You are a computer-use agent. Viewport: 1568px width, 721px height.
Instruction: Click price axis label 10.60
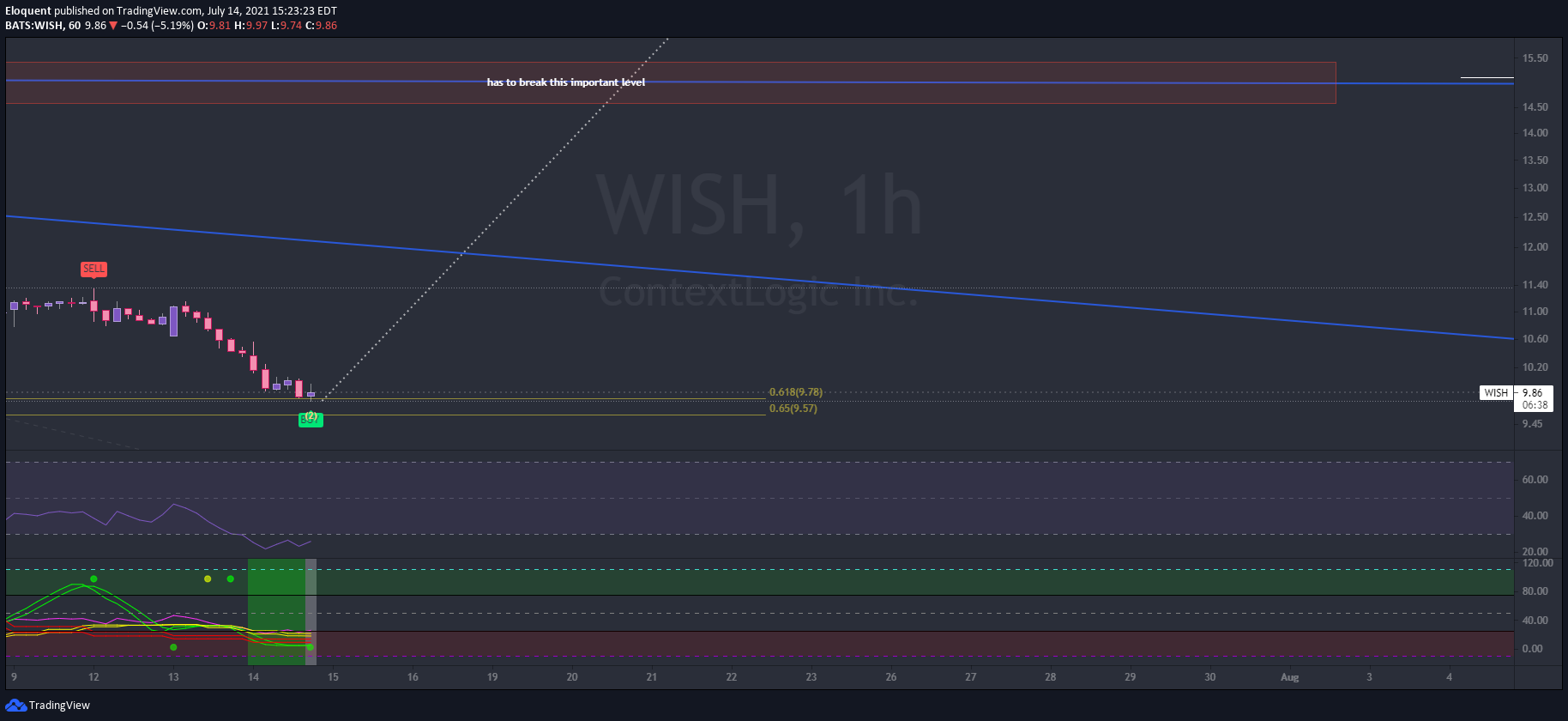pos(1535,339)
